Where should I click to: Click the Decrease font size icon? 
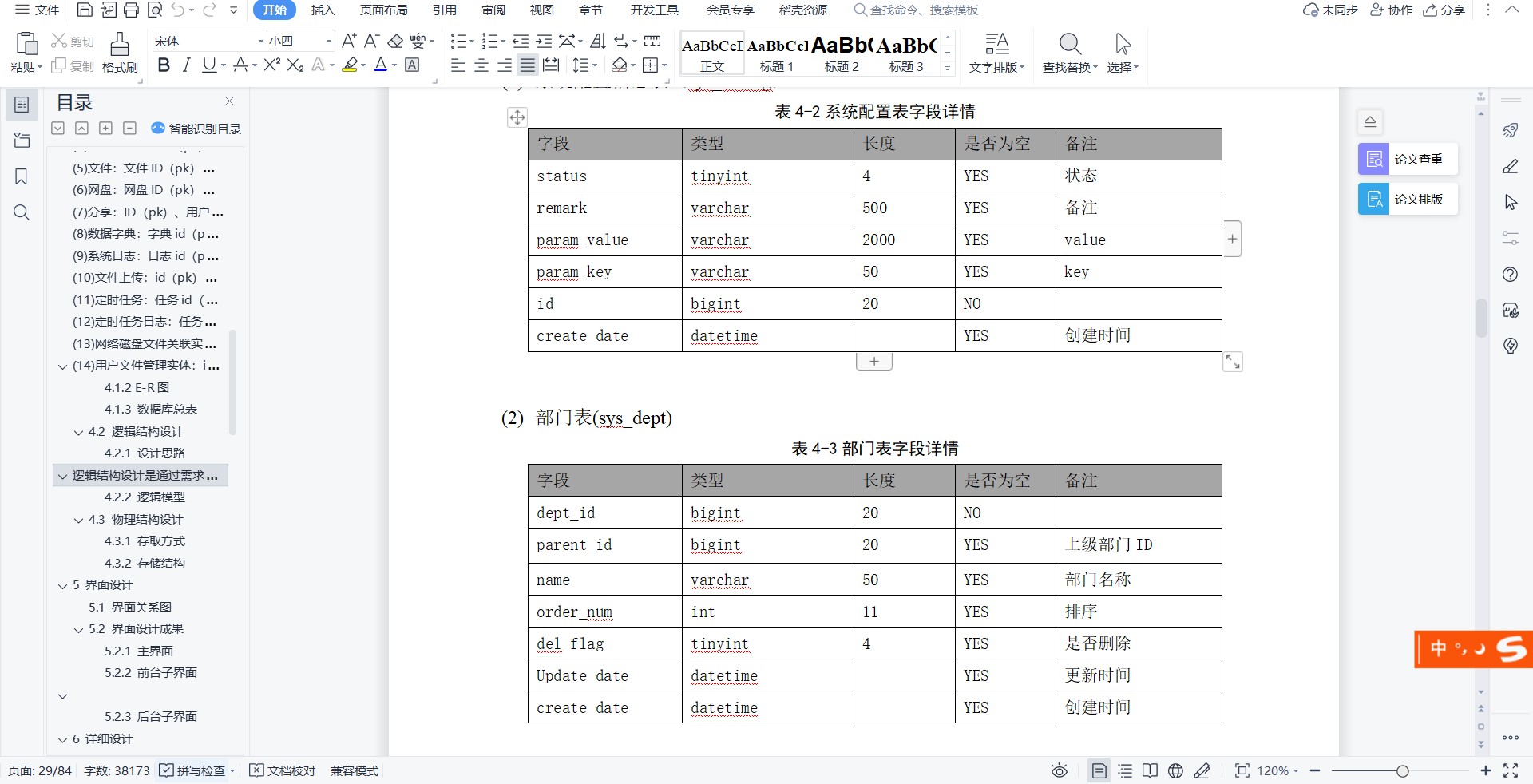click(x=371, y=41)
